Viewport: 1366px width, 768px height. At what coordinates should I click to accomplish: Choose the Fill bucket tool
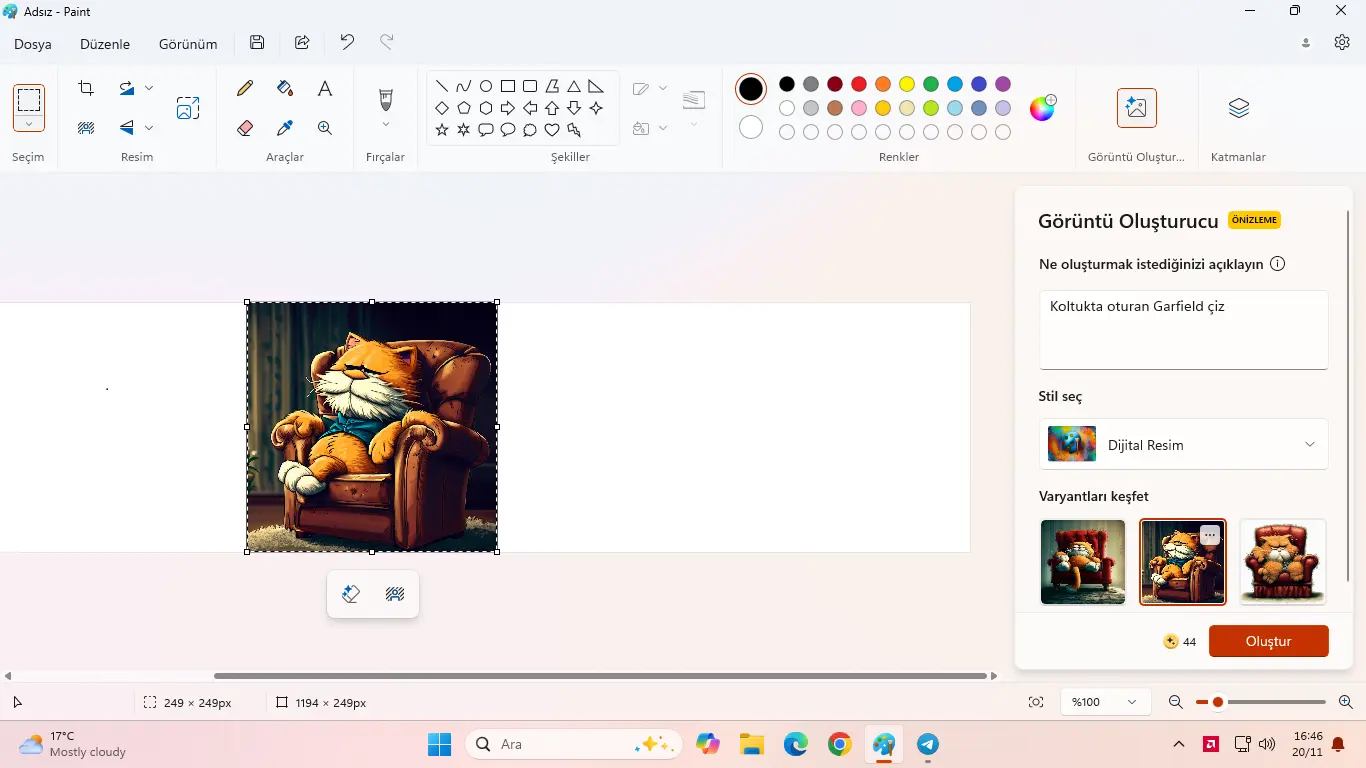coord(285,88)
